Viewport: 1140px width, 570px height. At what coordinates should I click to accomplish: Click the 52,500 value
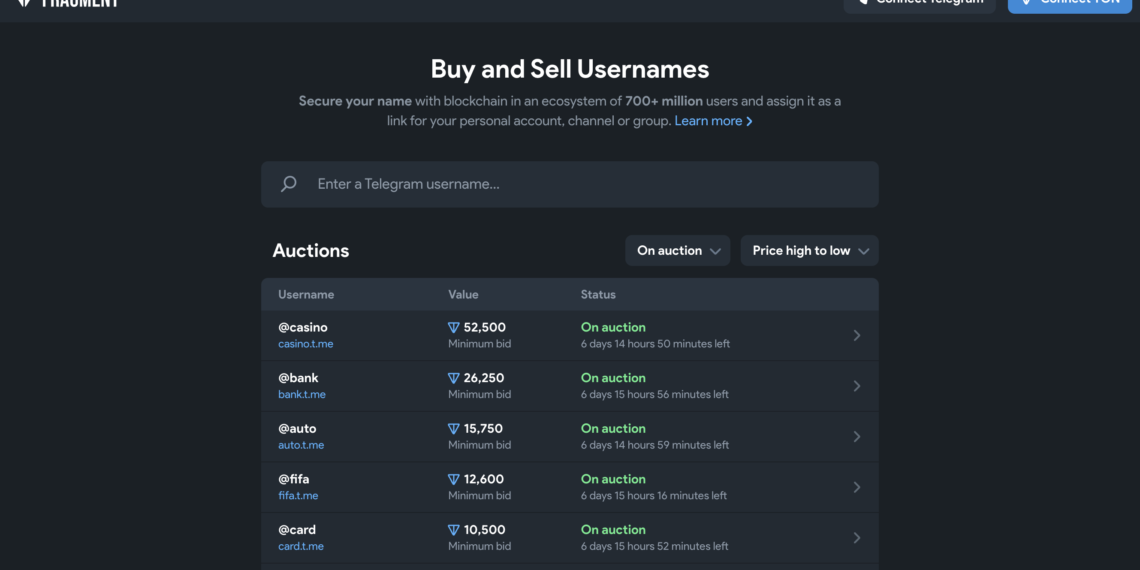[x=484, y=328]
